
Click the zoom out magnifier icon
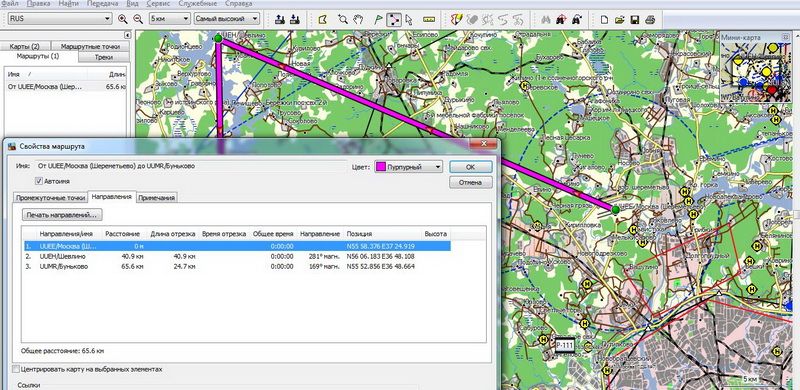point(138,19)
